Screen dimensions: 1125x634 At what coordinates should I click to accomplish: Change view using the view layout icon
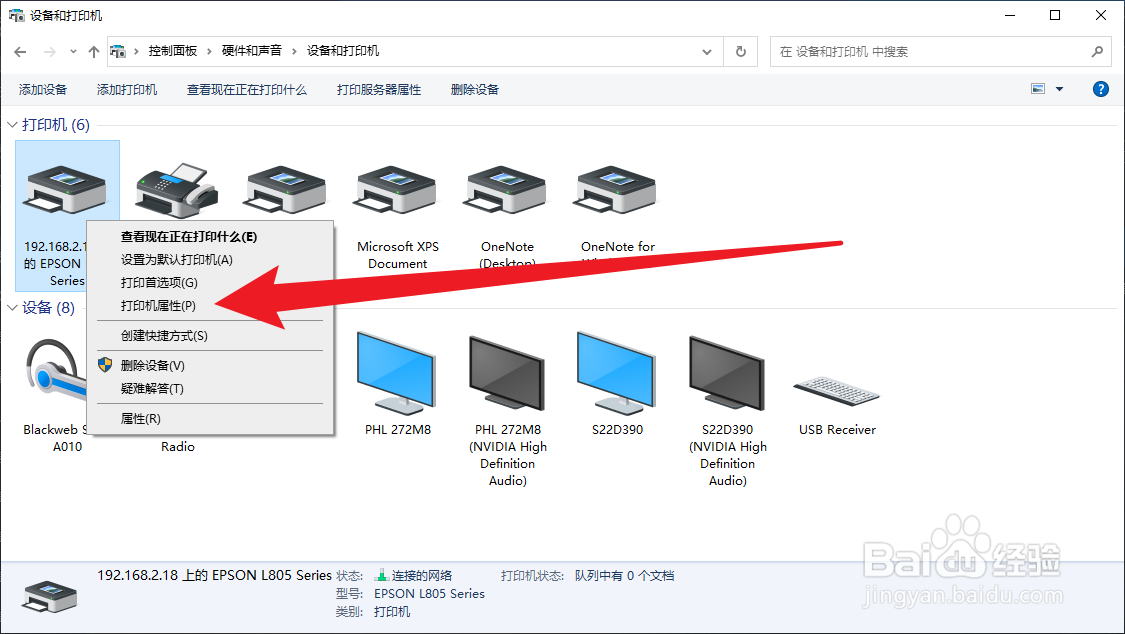[1038, 89]
